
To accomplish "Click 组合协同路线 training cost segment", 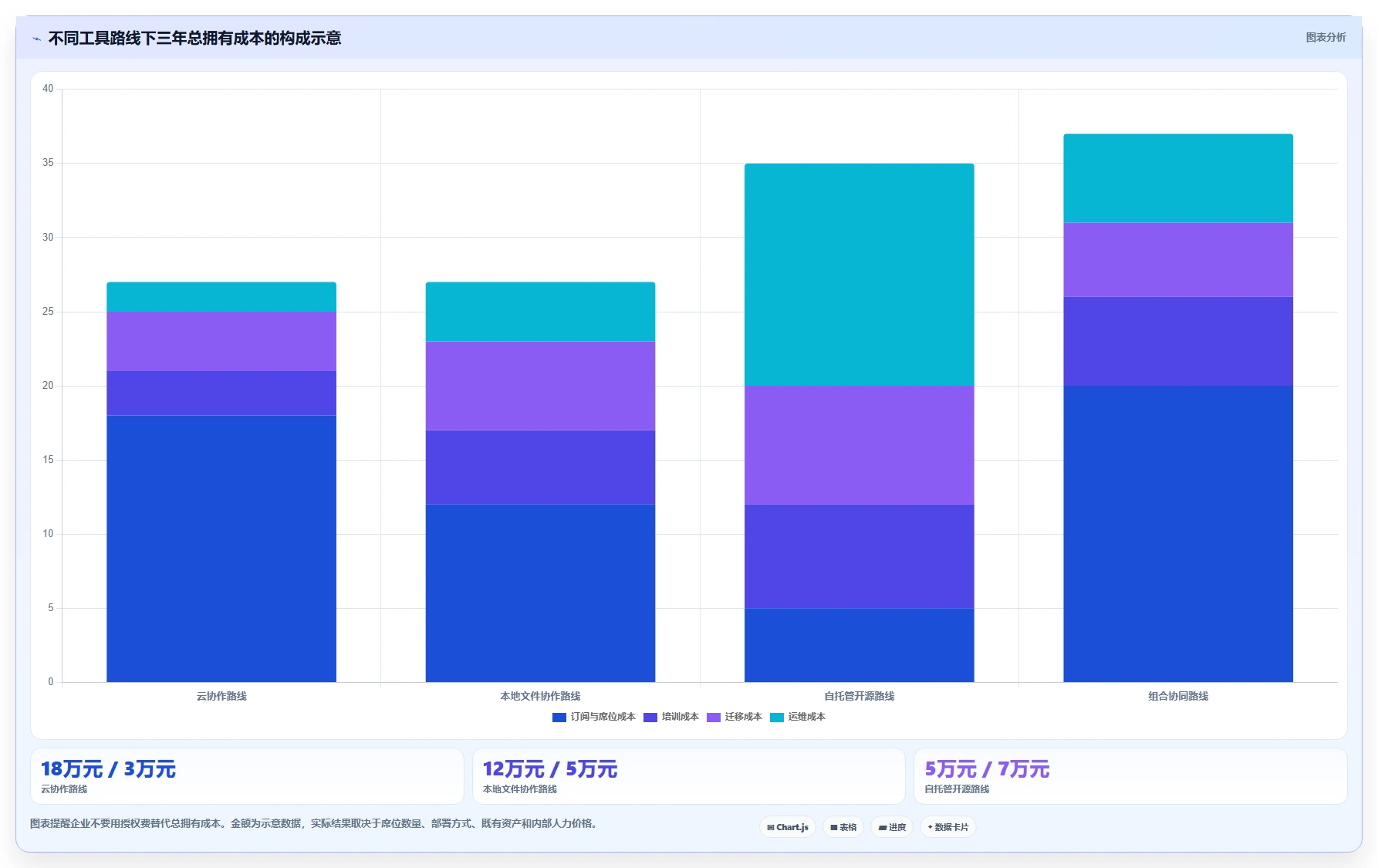I will pos(1178,341).
